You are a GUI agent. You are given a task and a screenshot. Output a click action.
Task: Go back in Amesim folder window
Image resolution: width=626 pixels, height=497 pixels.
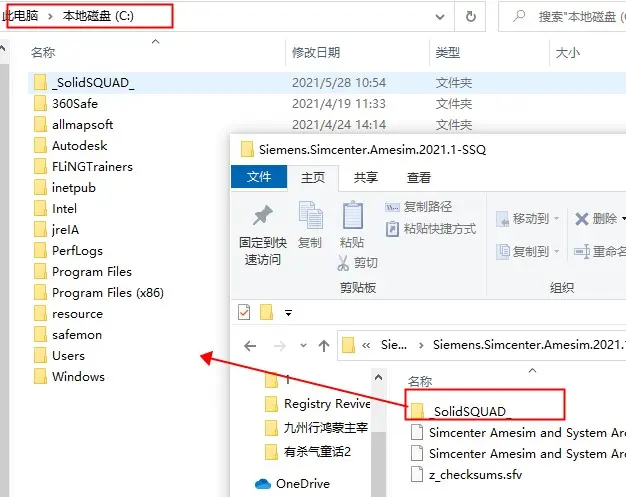pos(250,346)
